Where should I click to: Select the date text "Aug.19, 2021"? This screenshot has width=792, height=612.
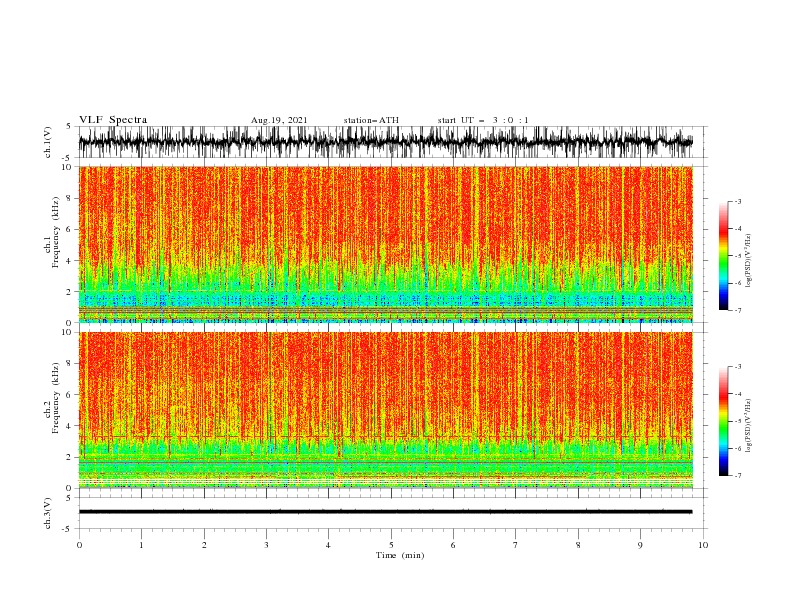(x=279, y=120)
